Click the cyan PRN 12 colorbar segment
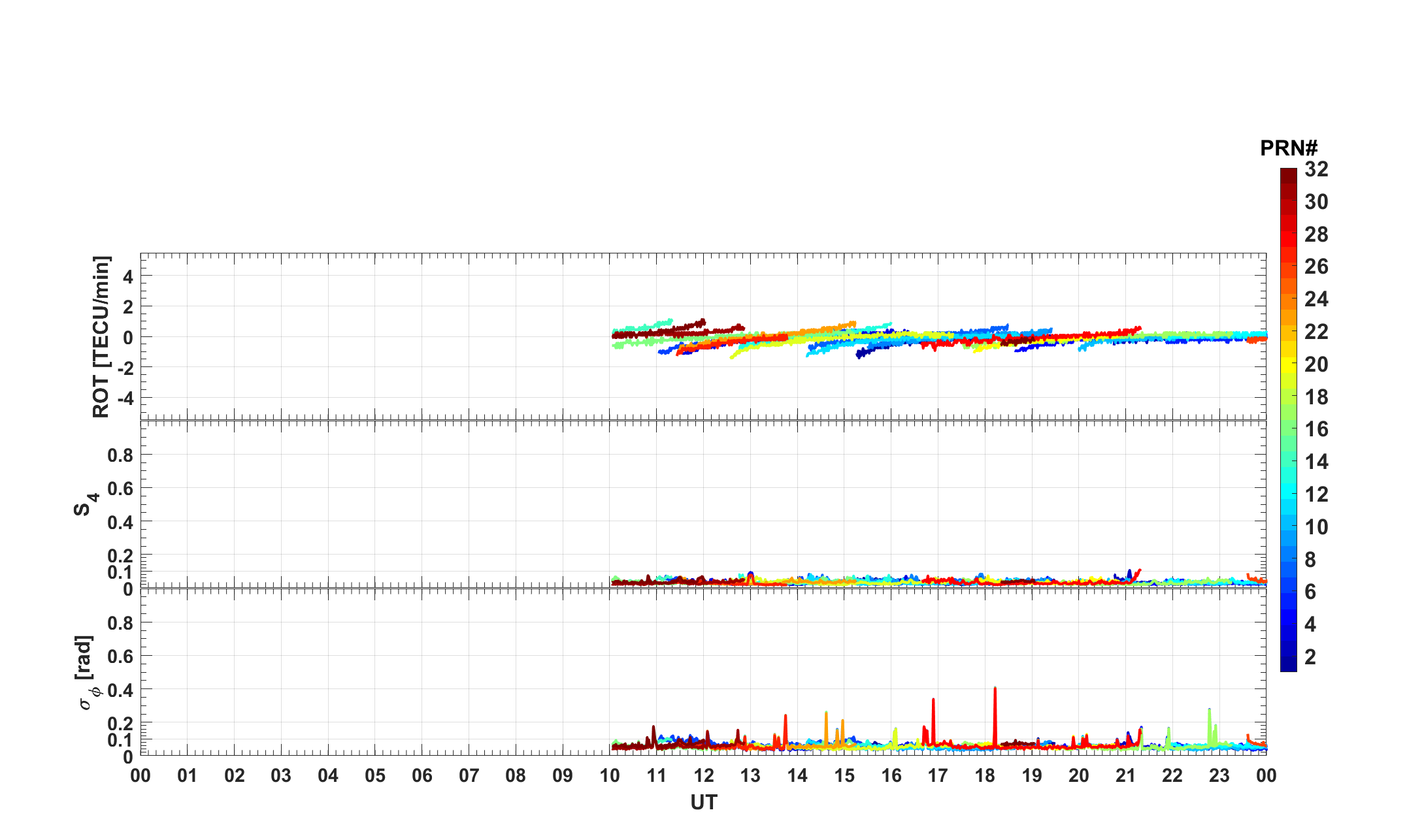Image resolution: width=1407 pixels, height=840 pixels. coord(1288,494)
